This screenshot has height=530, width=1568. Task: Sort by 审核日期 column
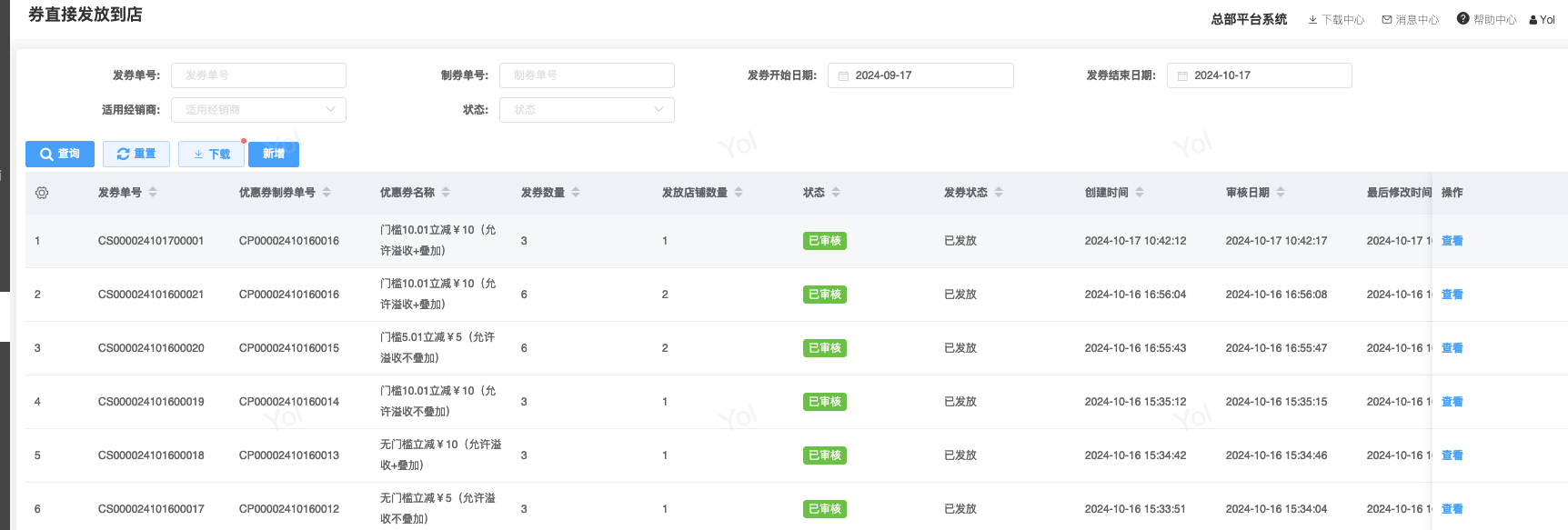[x=1281, y=193]
